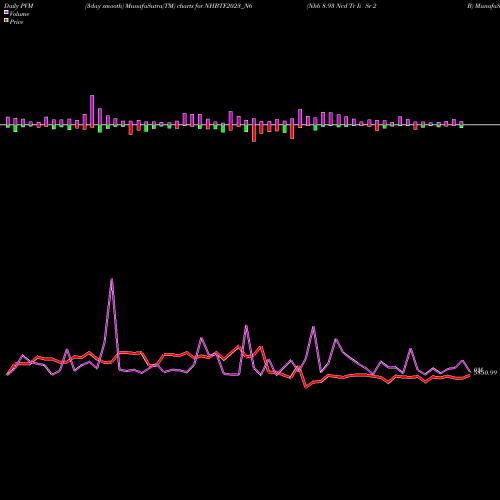Click the red-green Price legend swatch
The height and width of the screenshot is (500, 500).
[6, 21]
